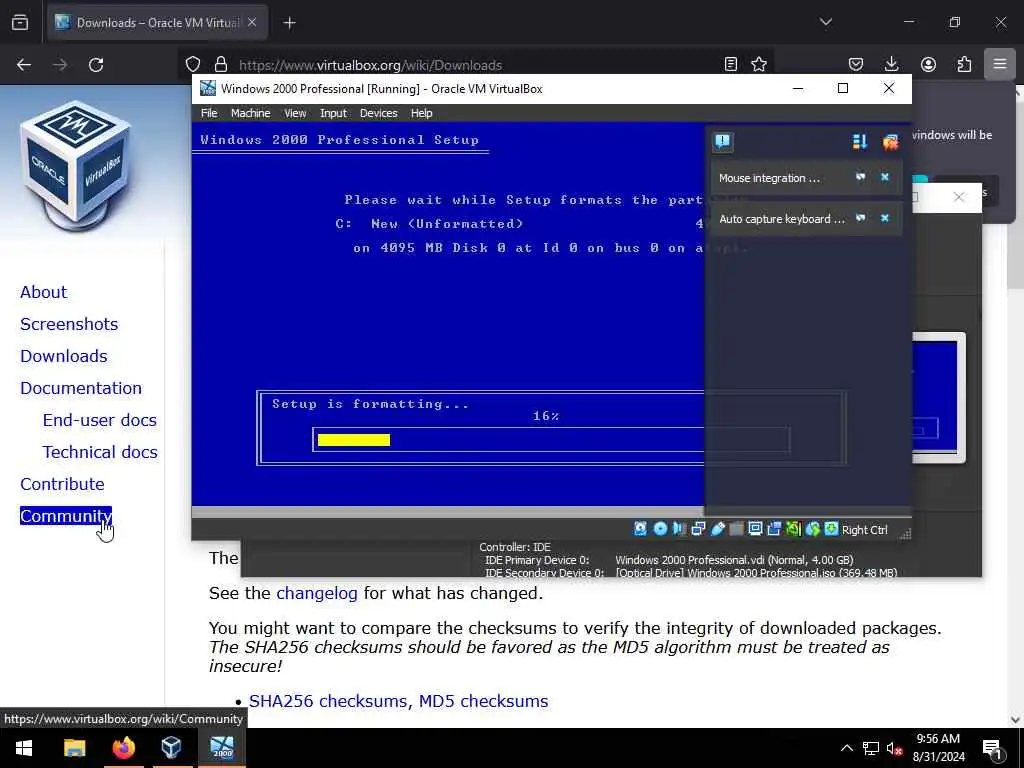This screenshot has height=768, width=1024.
Task: Click the display status icon
Action: tap(756, 529)
